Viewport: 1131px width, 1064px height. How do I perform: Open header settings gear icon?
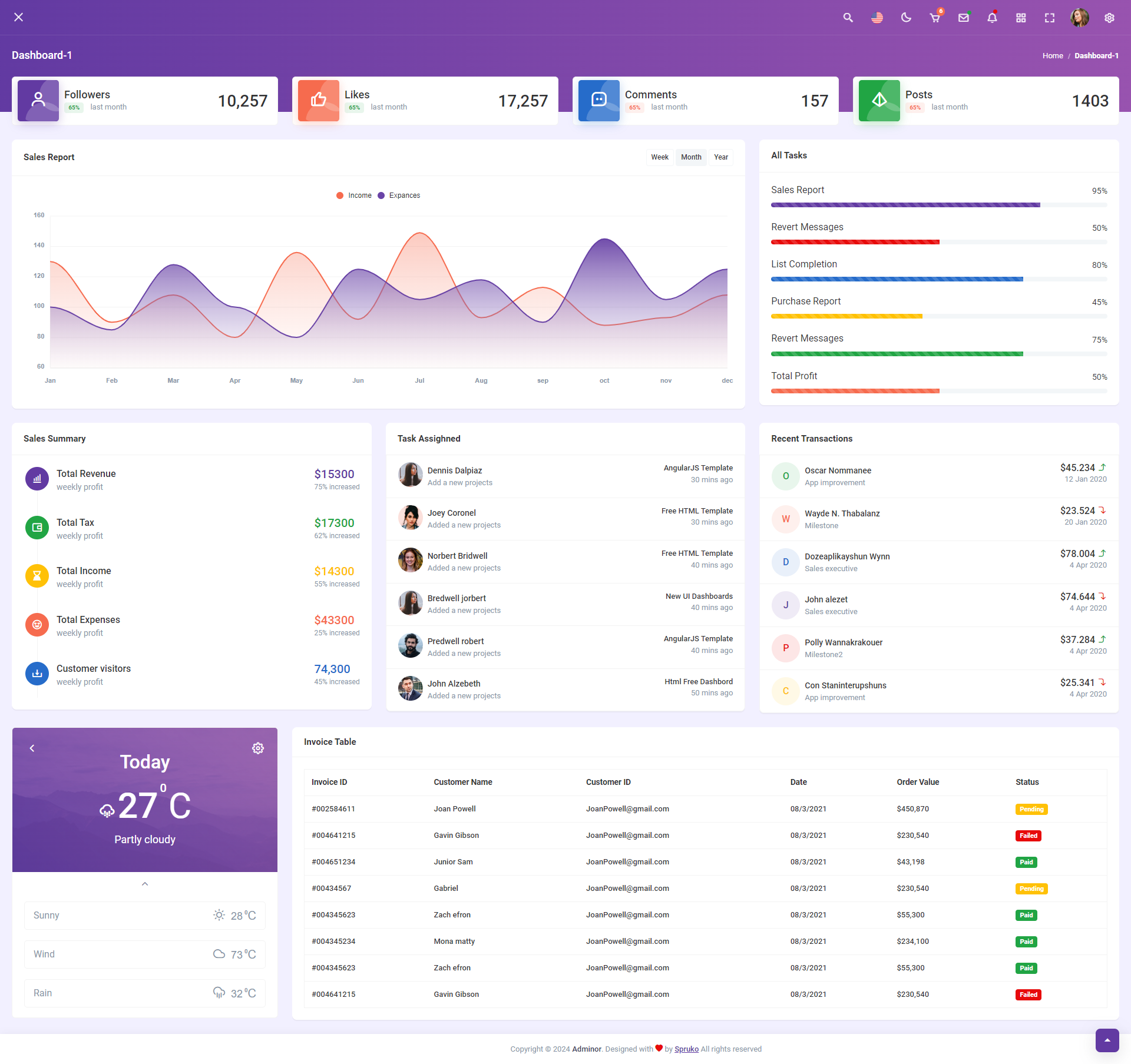click(1109, 18)
